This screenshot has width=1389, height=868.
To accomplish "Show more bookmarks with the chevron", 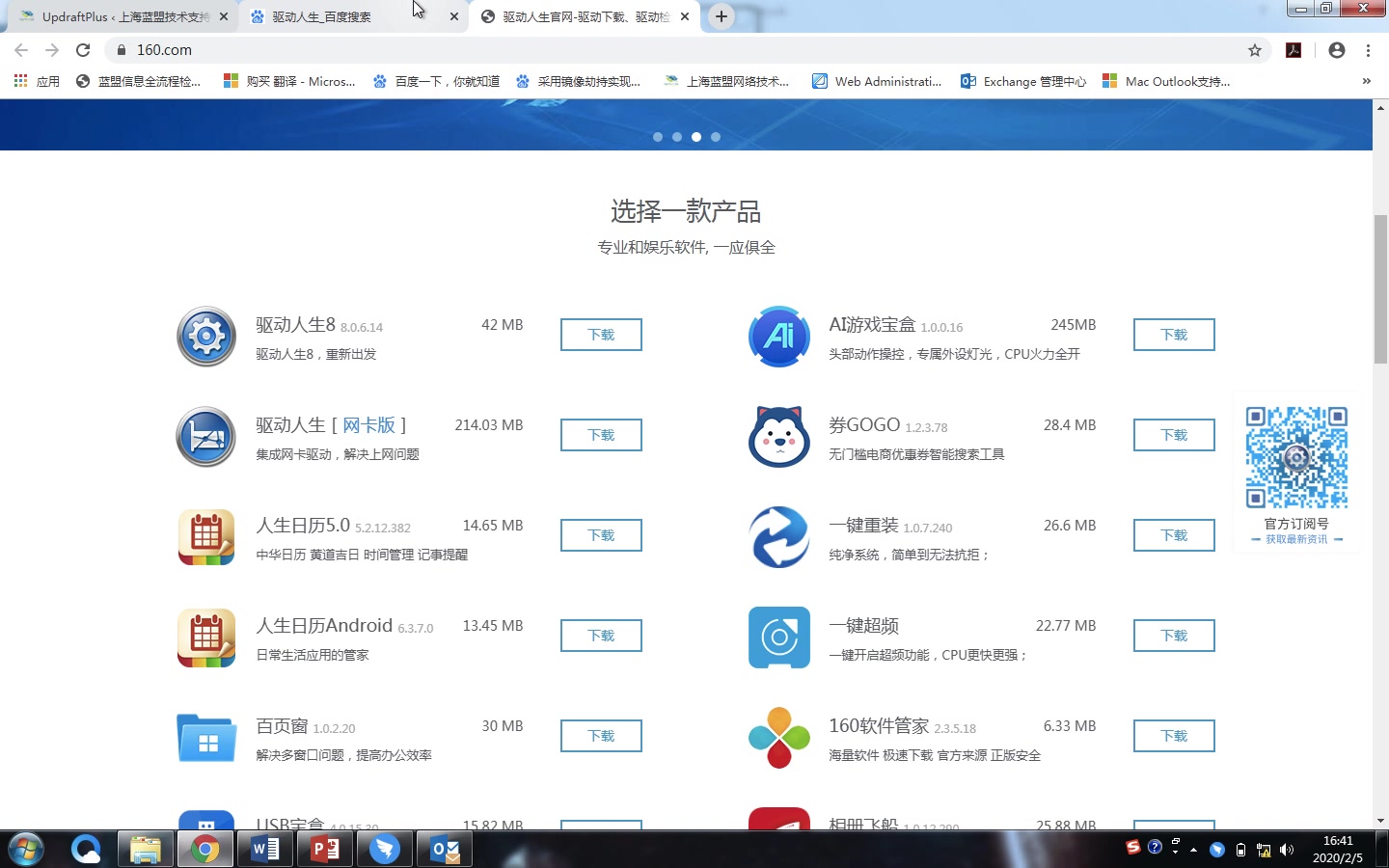I will pyautogui.click(x=1366, y=81).
